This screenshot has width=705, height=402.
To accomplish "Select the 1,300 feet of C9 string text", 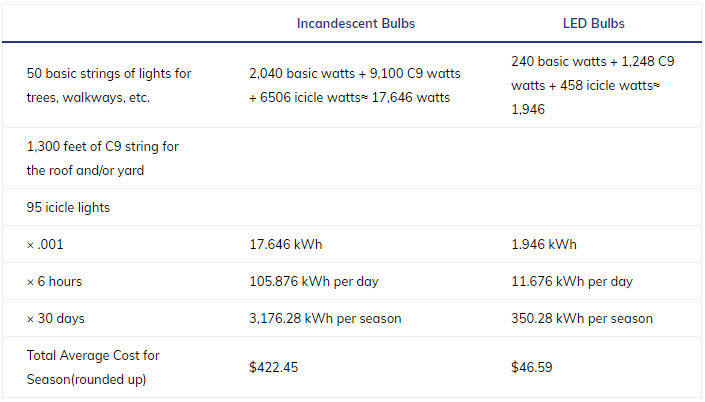I will 103,158.
